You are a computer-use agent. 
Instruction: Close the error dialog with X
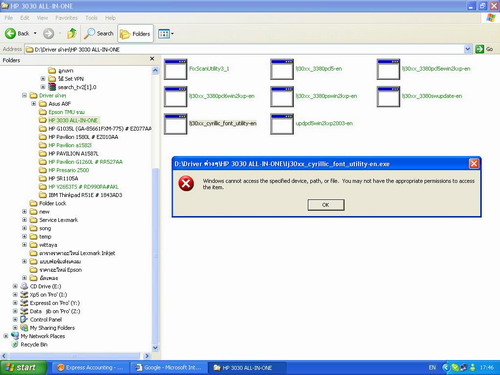click(x=474, y=164)
